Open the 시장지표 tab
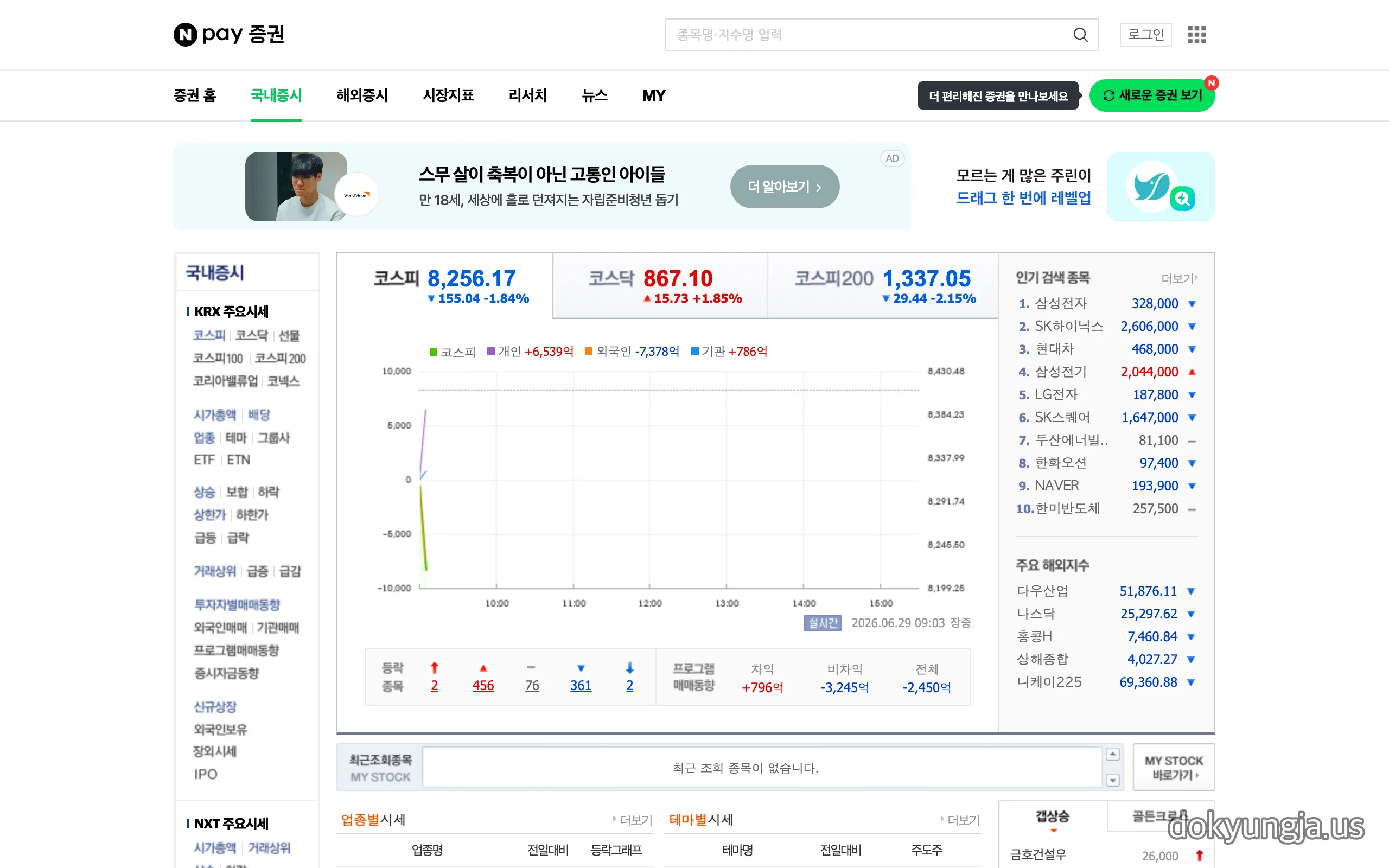Viewport: 1389px width, 868px height. pos(448,95)
